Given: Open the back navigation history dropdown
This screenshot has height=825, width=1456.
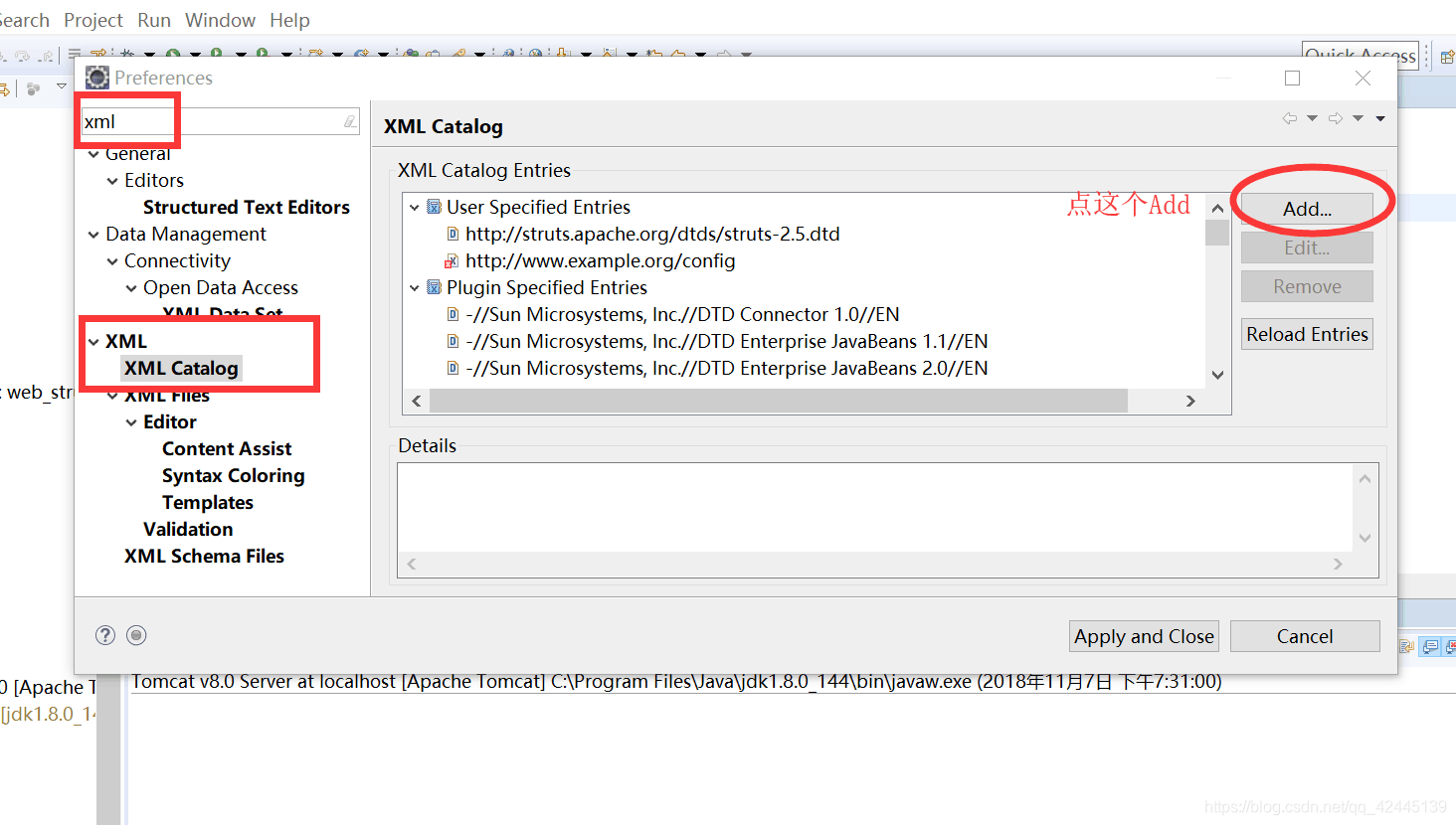Looking at the screenshot, I should click(x=1312, y=118).
